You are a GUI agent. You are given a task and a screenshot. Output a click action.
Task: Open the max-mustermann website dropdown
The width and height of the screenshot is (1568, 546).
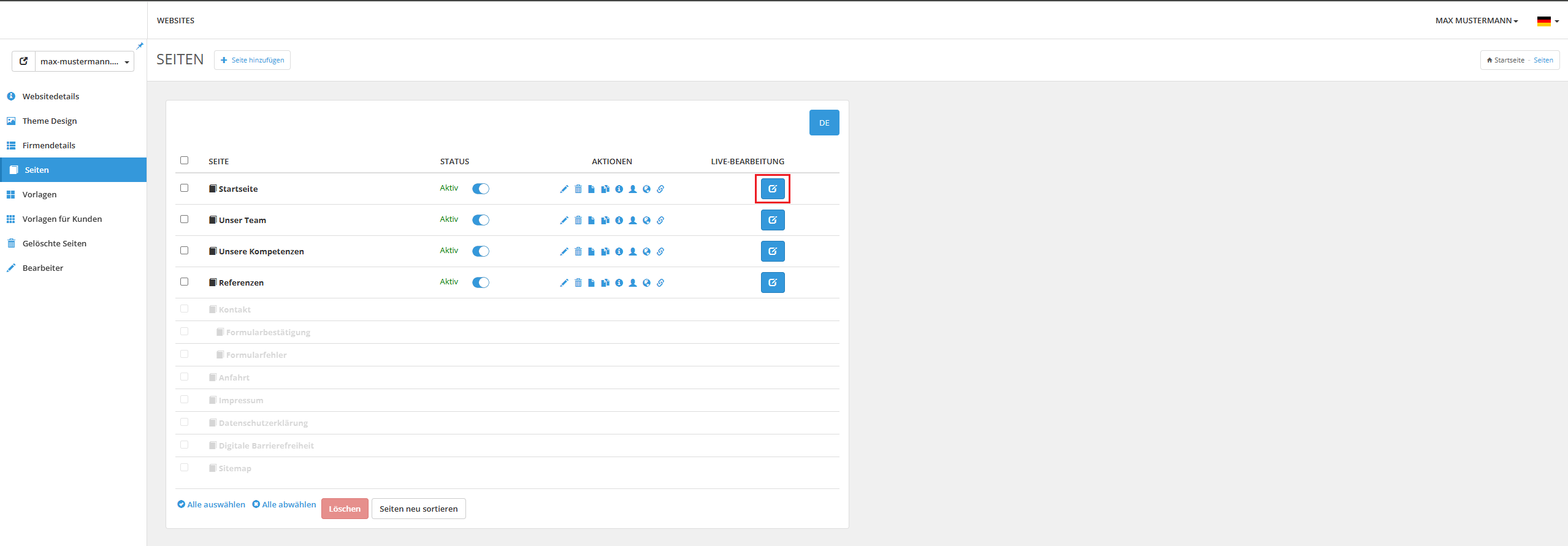(85, 61)
